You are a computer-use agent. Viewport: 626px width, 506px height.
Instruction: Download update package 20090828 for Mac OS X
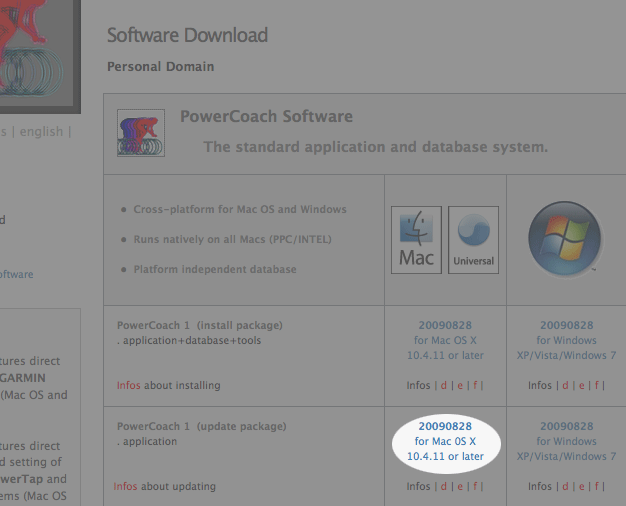445,441
